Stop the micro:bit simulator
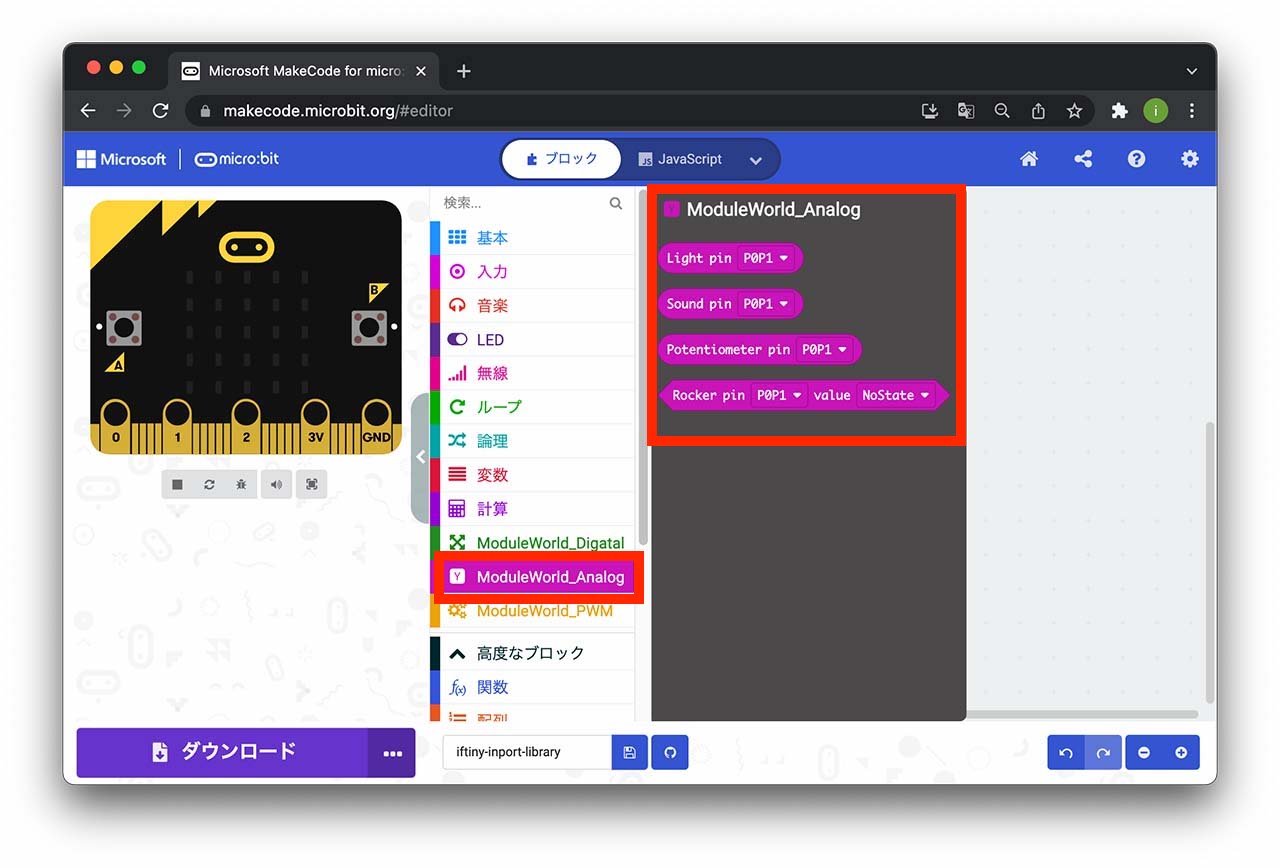 pyautogui.click(x=176, y=484)
